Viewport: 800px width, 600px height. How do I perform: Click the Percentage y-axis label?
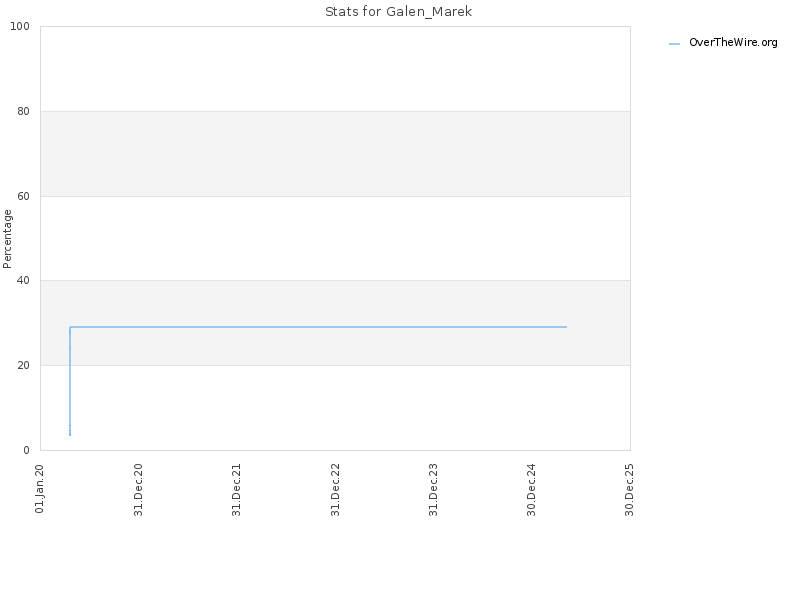(7, 239)
